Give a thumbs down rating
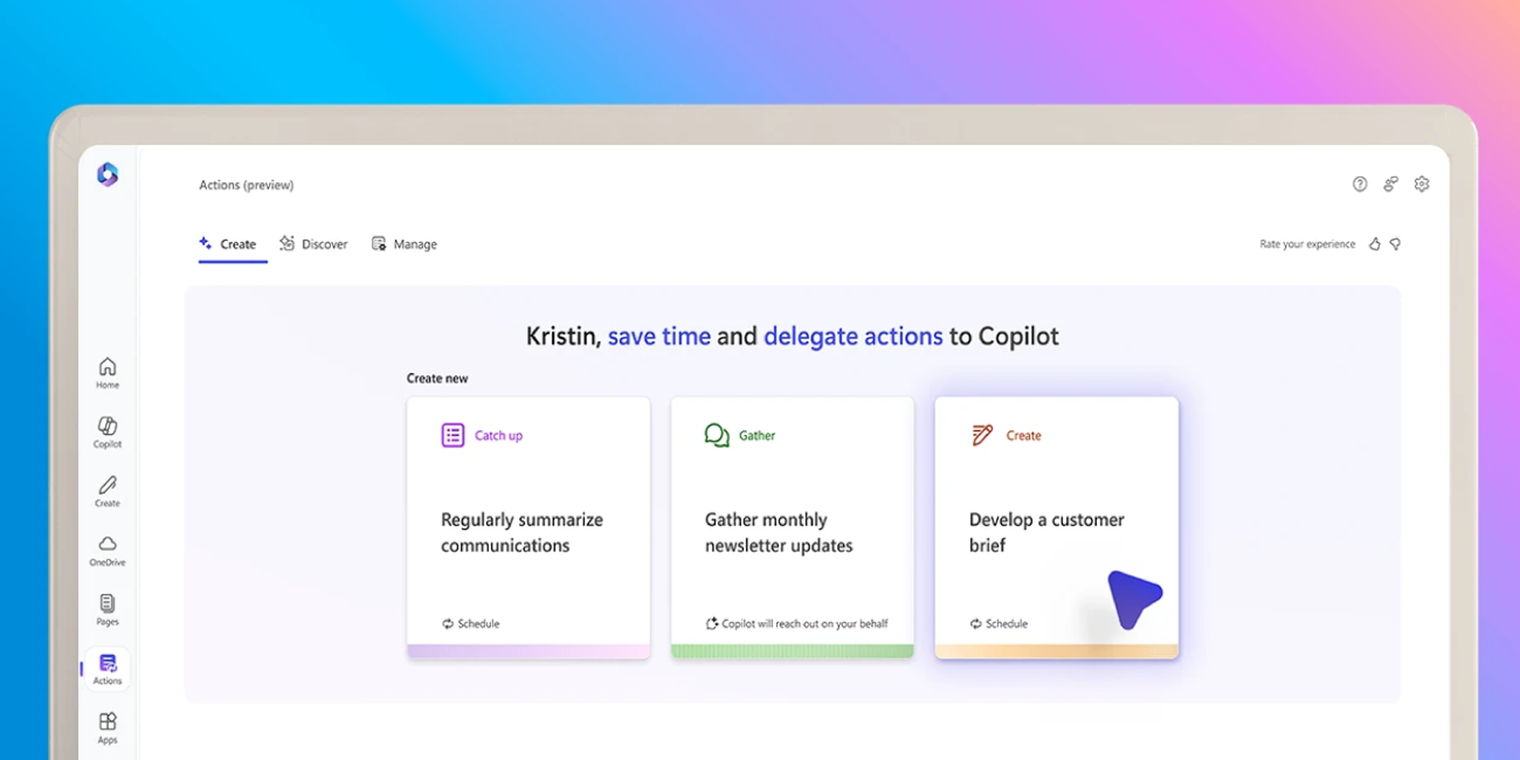 1396,243
